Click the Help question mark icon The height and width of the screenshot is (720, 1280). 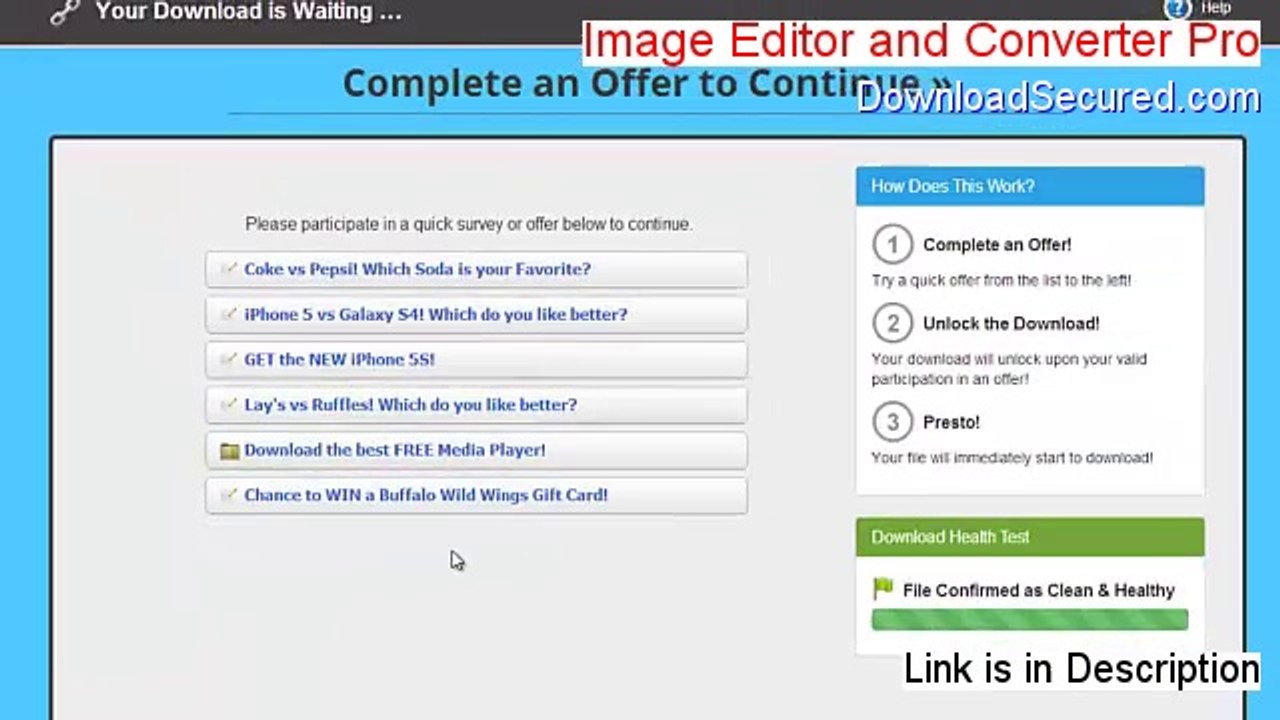1177,8
